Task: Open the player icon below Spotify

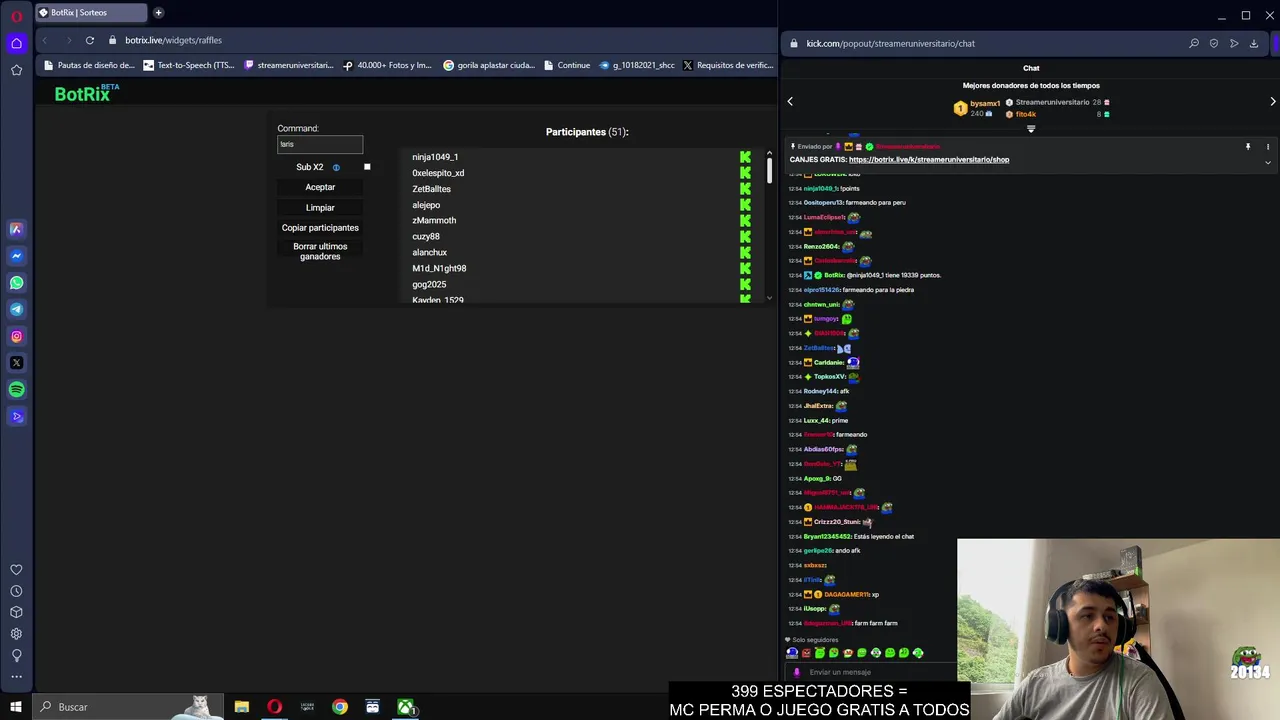Action: (x=16, y=417)
